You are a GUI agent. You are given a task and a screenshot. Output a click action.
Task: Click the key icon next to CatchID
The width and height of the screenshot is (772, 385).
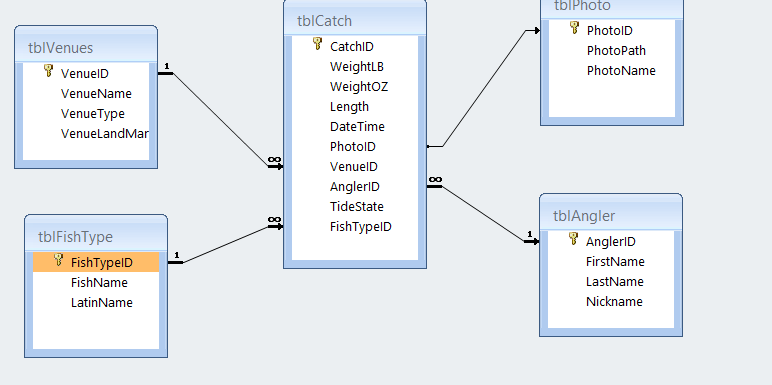point(318,44)
